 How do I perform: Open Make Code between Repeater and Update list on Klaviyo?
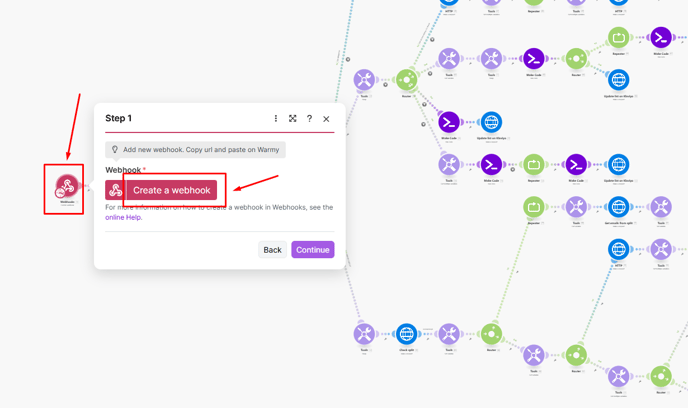click(576, 165)
